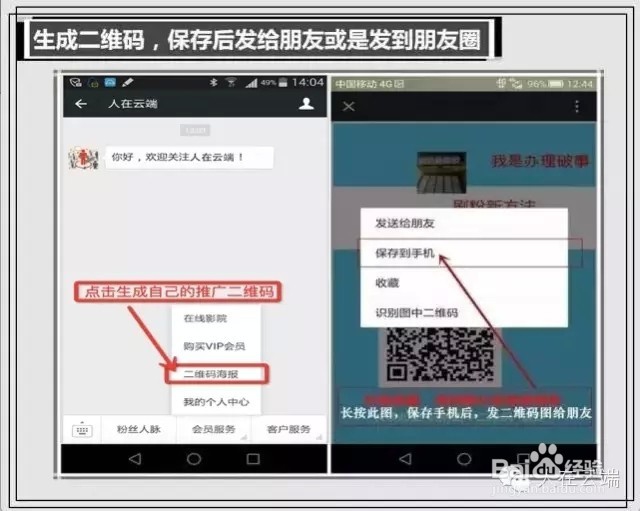
Task: Select 购买VIP会员 from the popup menu
Action: [214, 346]
